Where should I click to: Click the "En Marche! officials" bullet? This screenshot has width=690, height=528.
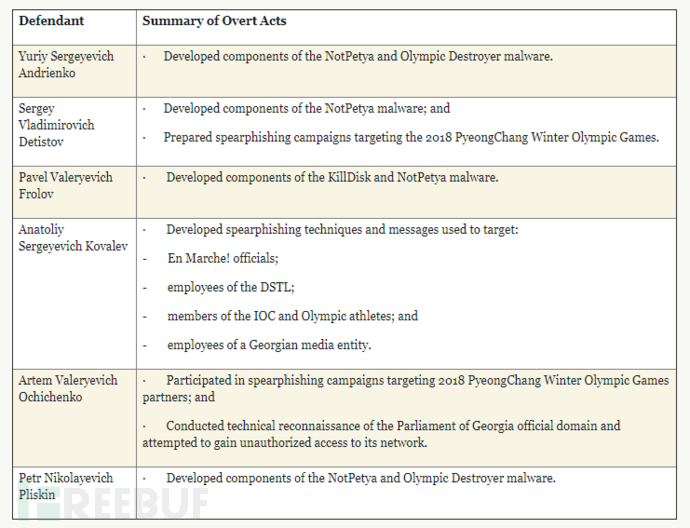(x=222, y=258)
